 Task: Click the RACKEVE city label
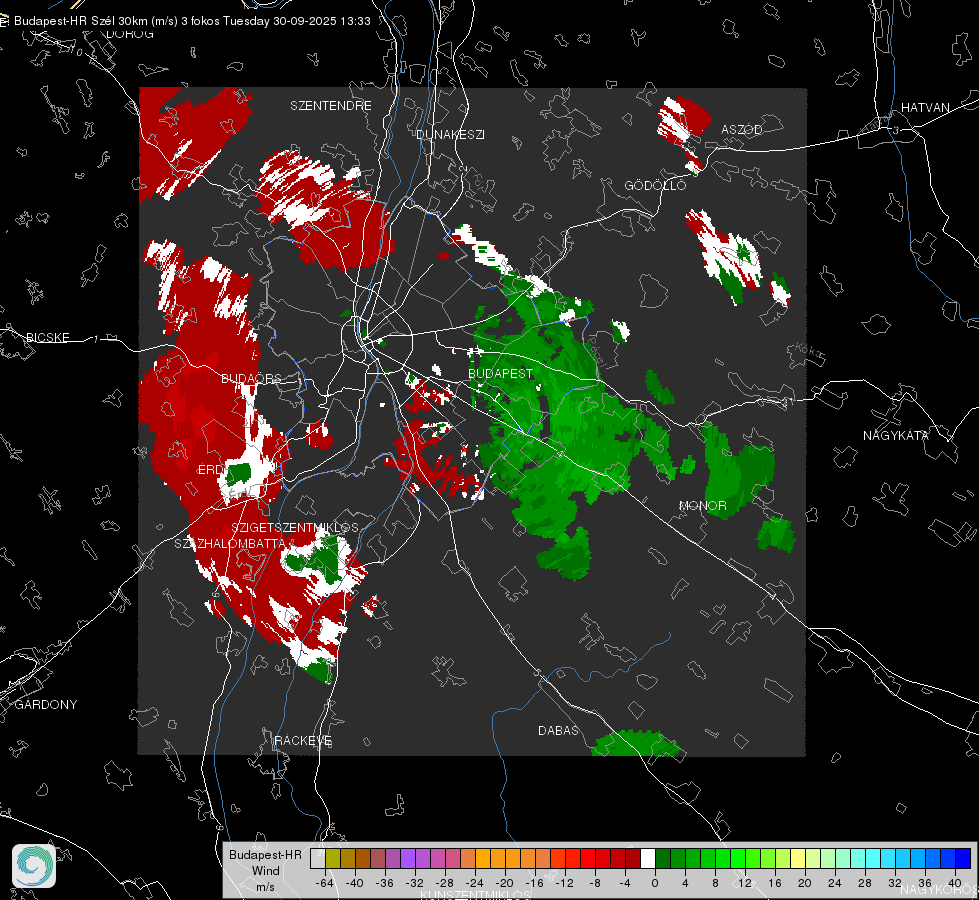303,741
